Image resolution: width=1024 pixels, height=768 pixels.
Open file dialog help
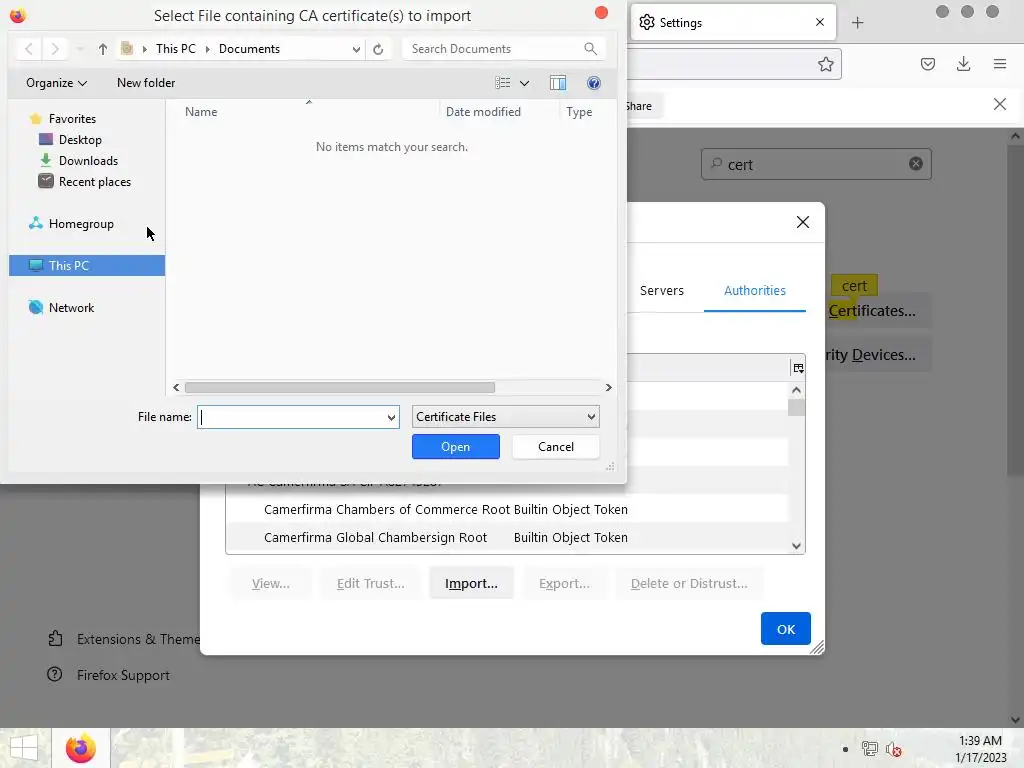click(594, 83)
